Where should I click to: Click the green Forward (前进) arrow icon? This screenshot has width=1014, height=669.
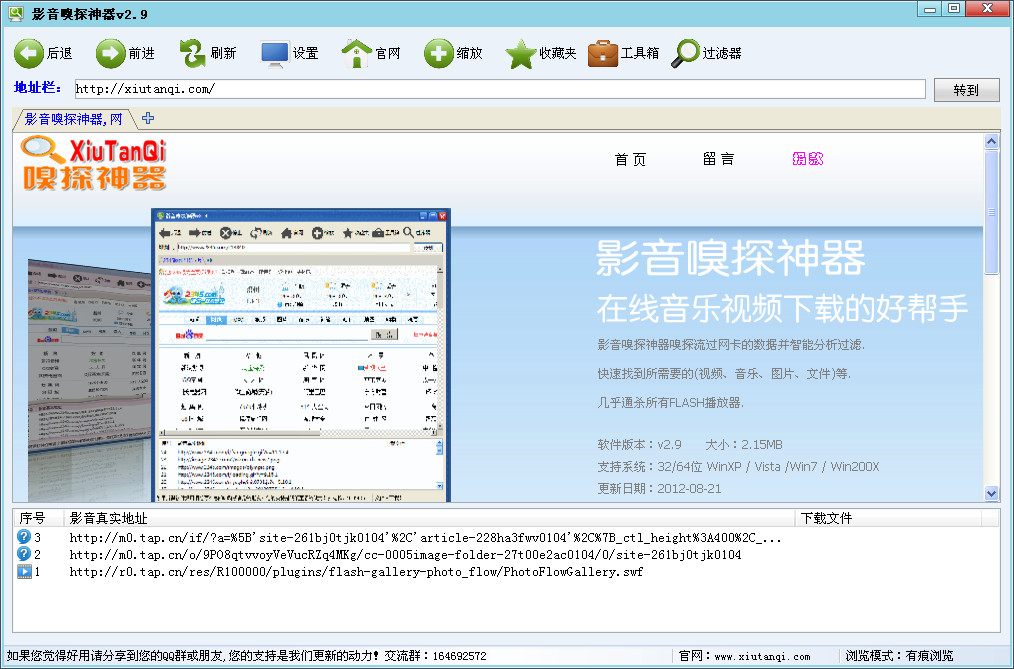[x=111, y=54]
